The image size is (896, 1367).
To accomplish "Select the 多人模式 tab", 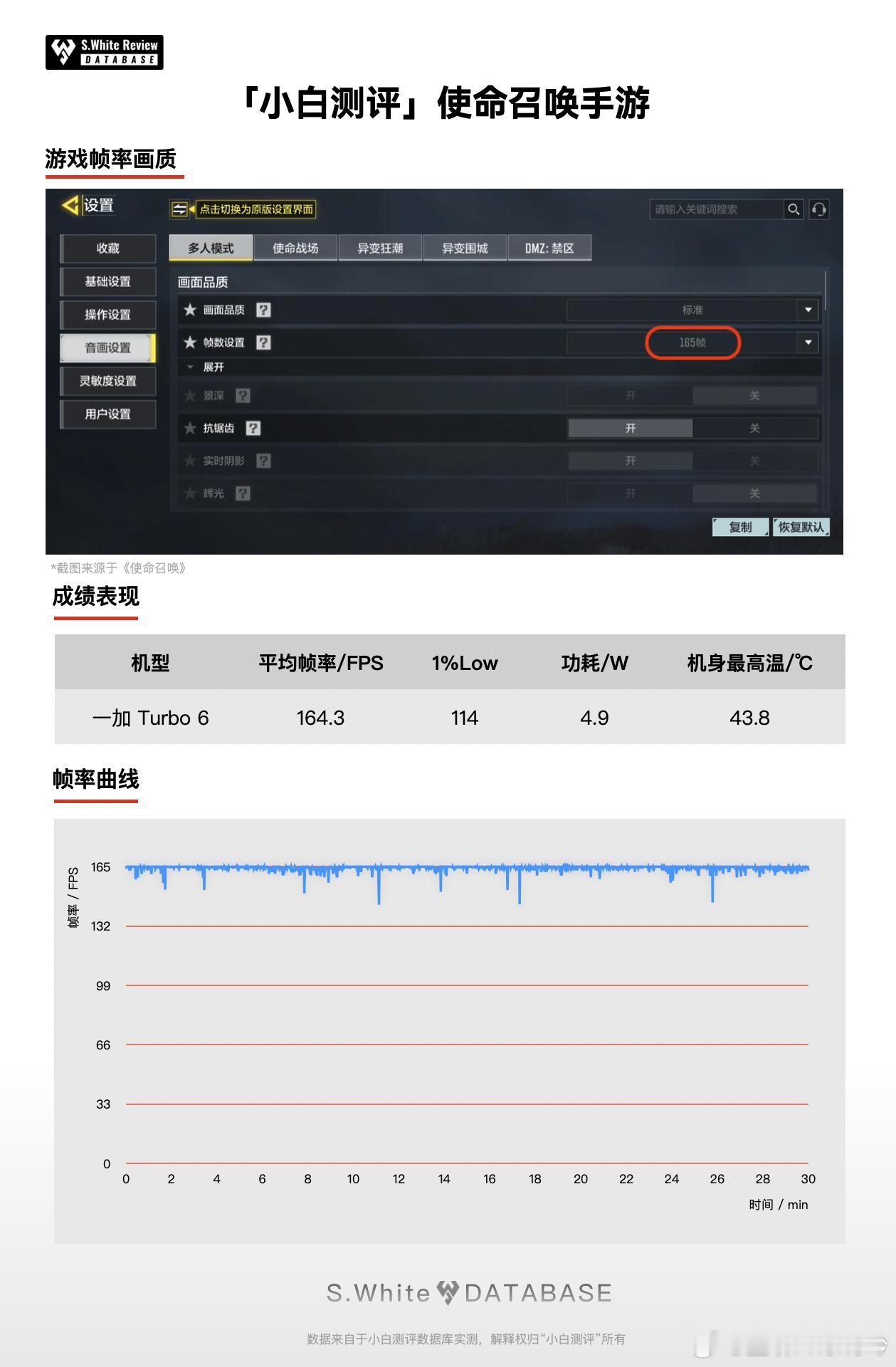I will coord(211,248).
